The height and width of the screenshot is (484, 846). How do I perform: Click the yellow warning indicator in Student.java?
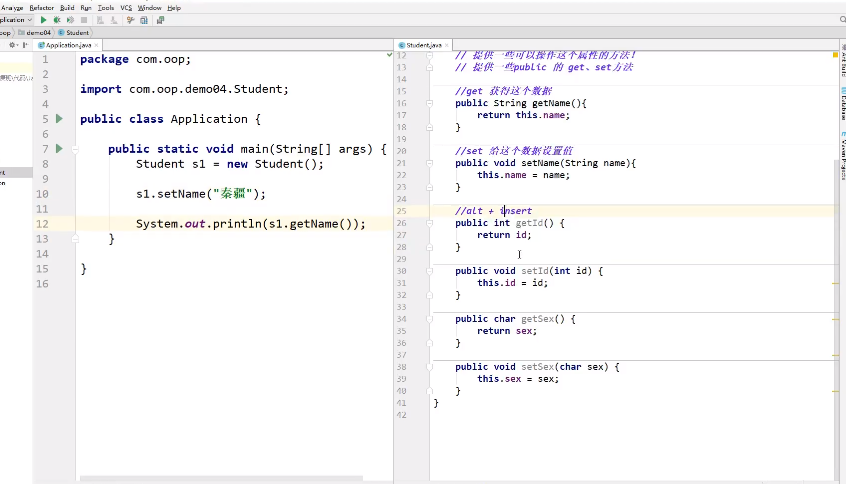tap(835, 54)
